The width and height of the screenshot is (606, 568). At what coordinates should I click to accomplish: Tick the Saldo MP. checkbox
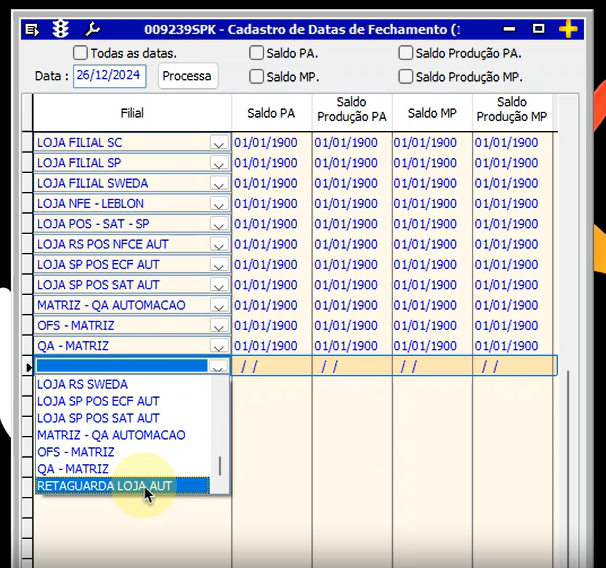(x=256, y=77)
